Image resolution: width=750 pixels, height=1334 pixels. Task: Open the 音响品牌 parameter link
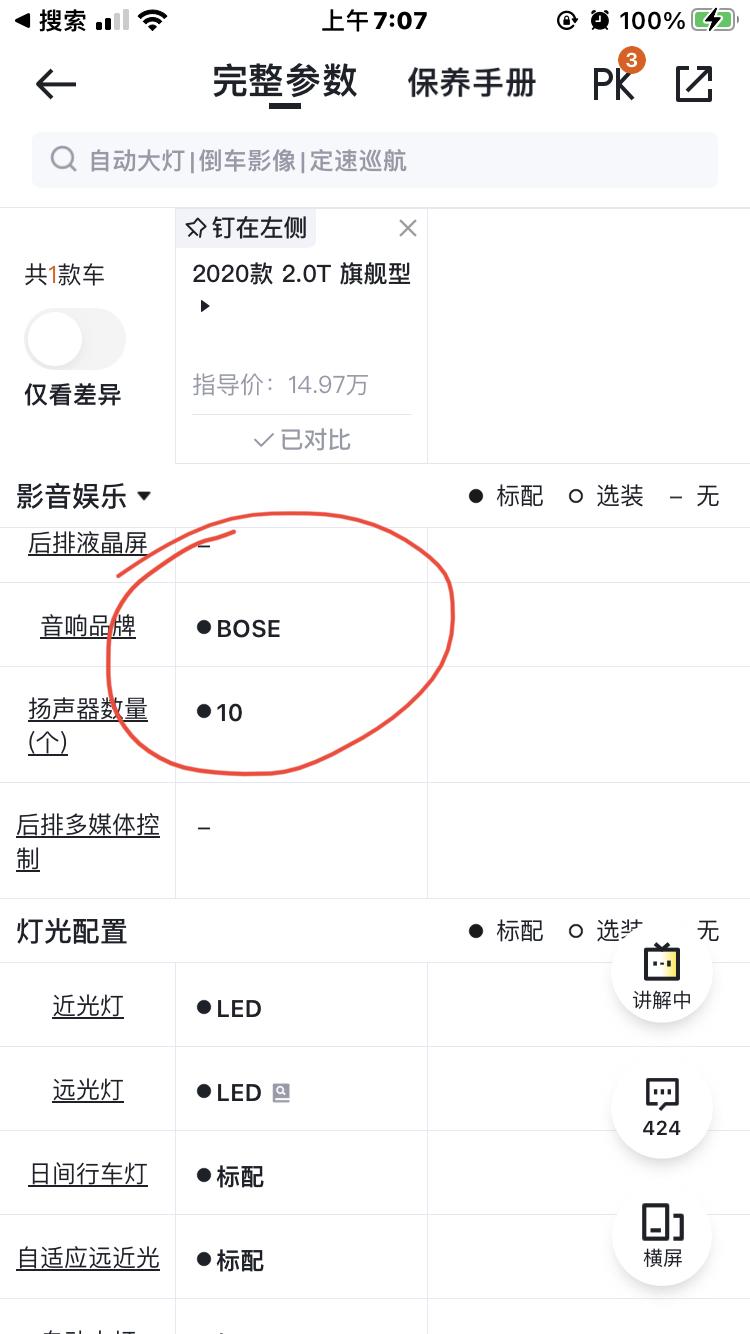88,626
